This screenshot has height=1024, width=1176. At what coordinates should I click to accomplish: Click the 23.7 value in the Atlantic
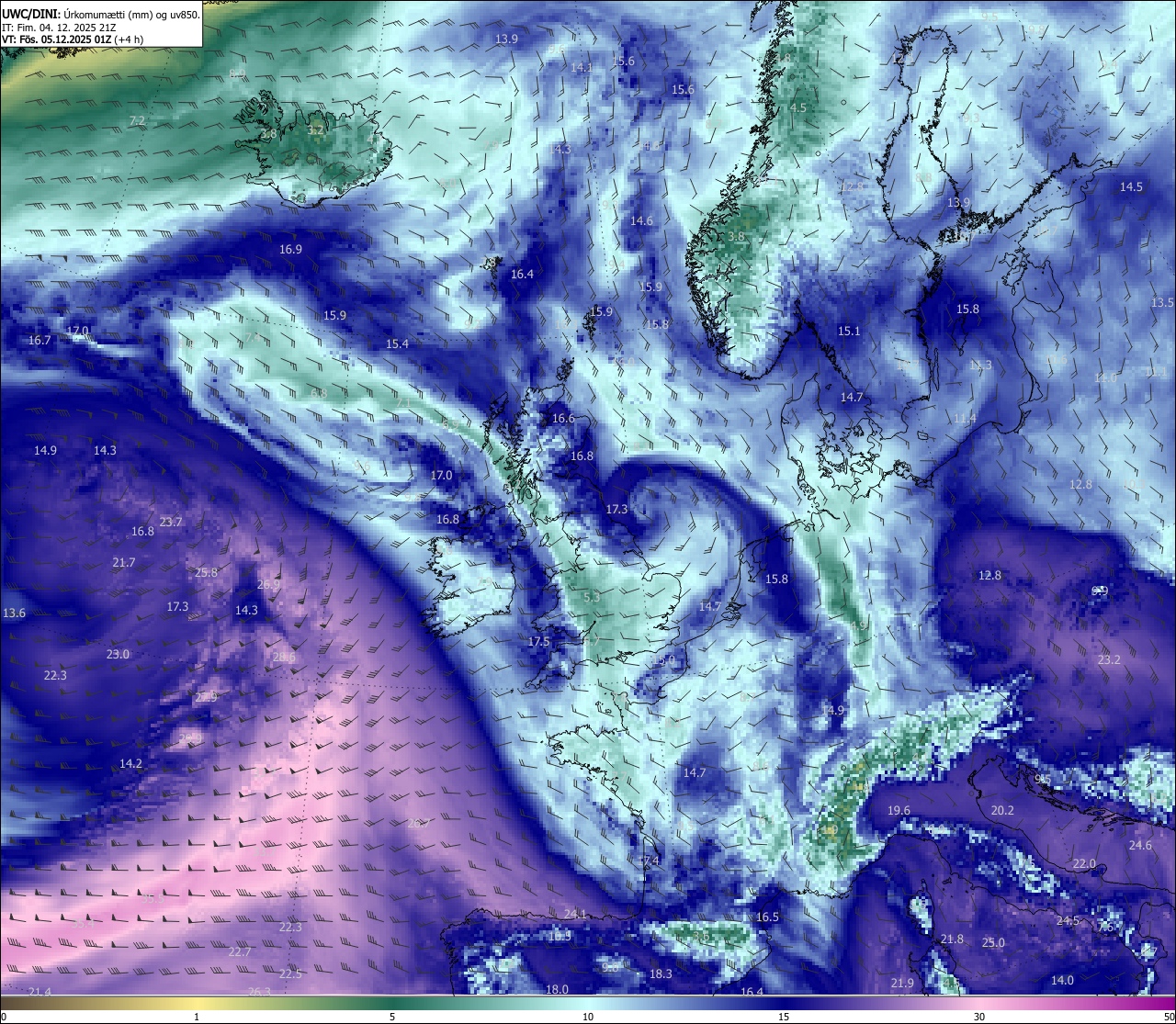[x=171, y=522]
